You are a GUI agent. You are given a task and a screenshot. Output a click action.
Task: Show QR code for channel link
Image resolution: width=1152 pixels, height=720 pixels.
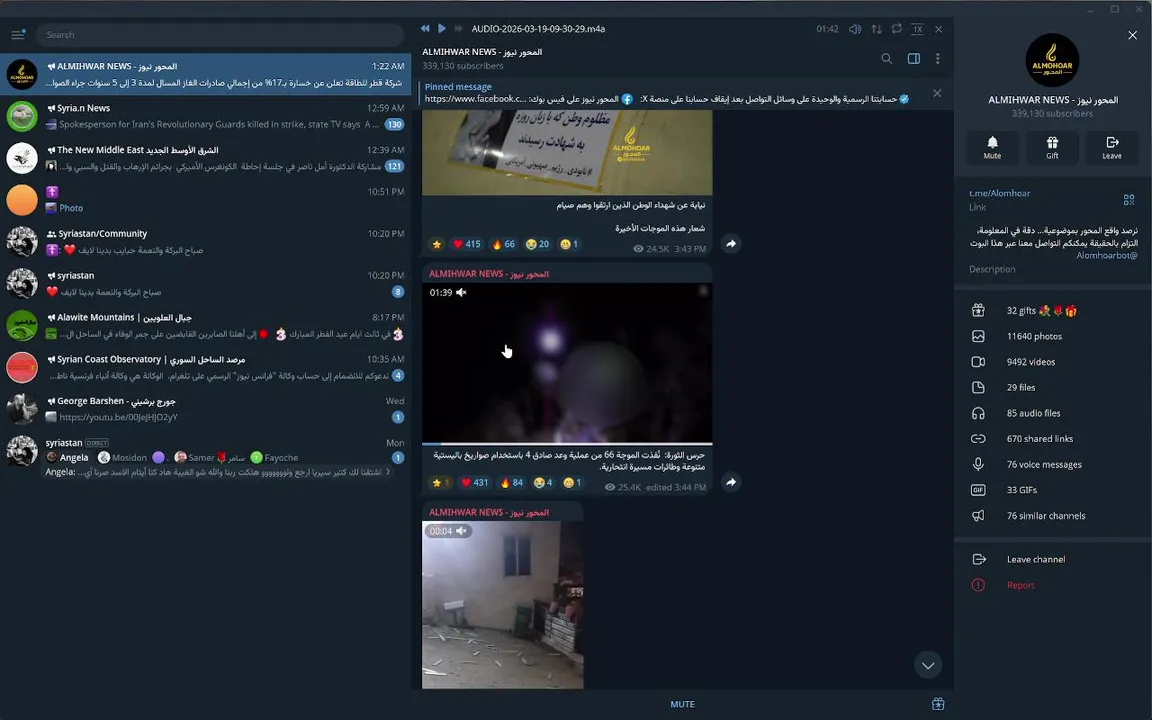click(x=1128, y=200)
